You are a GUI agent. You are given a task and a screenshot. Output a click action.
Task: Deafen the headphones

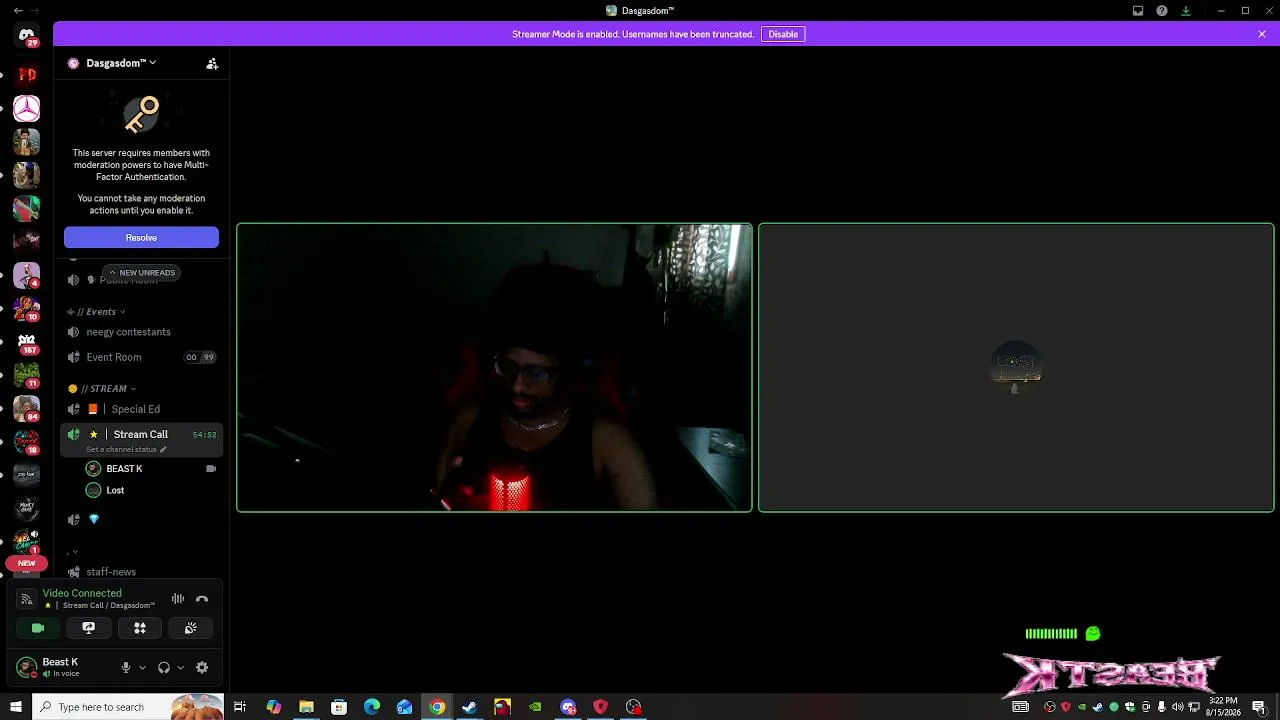click(164, 667)
